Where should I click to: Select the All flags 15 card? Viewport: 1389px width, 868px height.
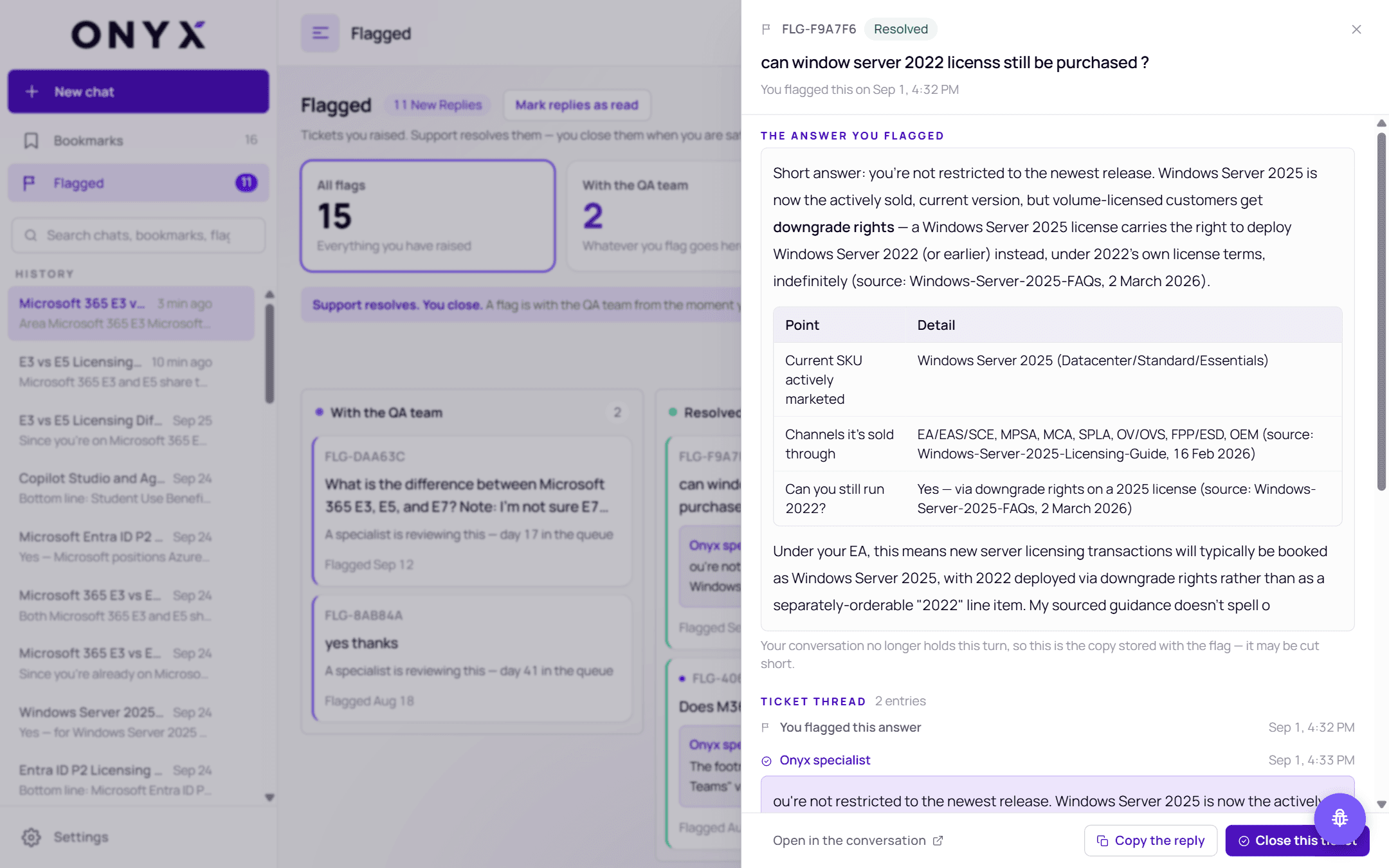[x=428, y=216]
